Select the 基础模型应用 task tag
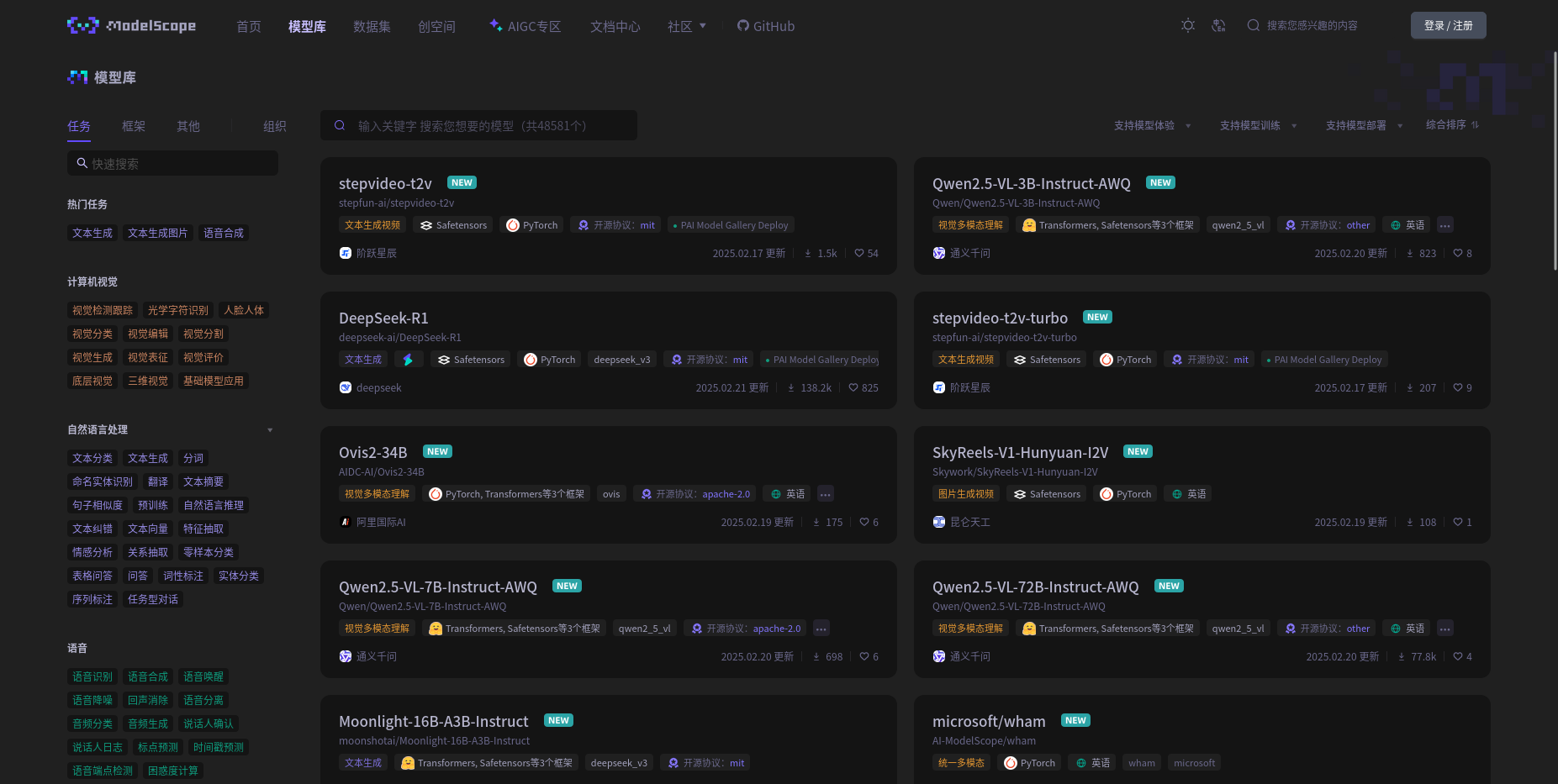The width and height of the screenshot is (1558, 784). (214, 381)
